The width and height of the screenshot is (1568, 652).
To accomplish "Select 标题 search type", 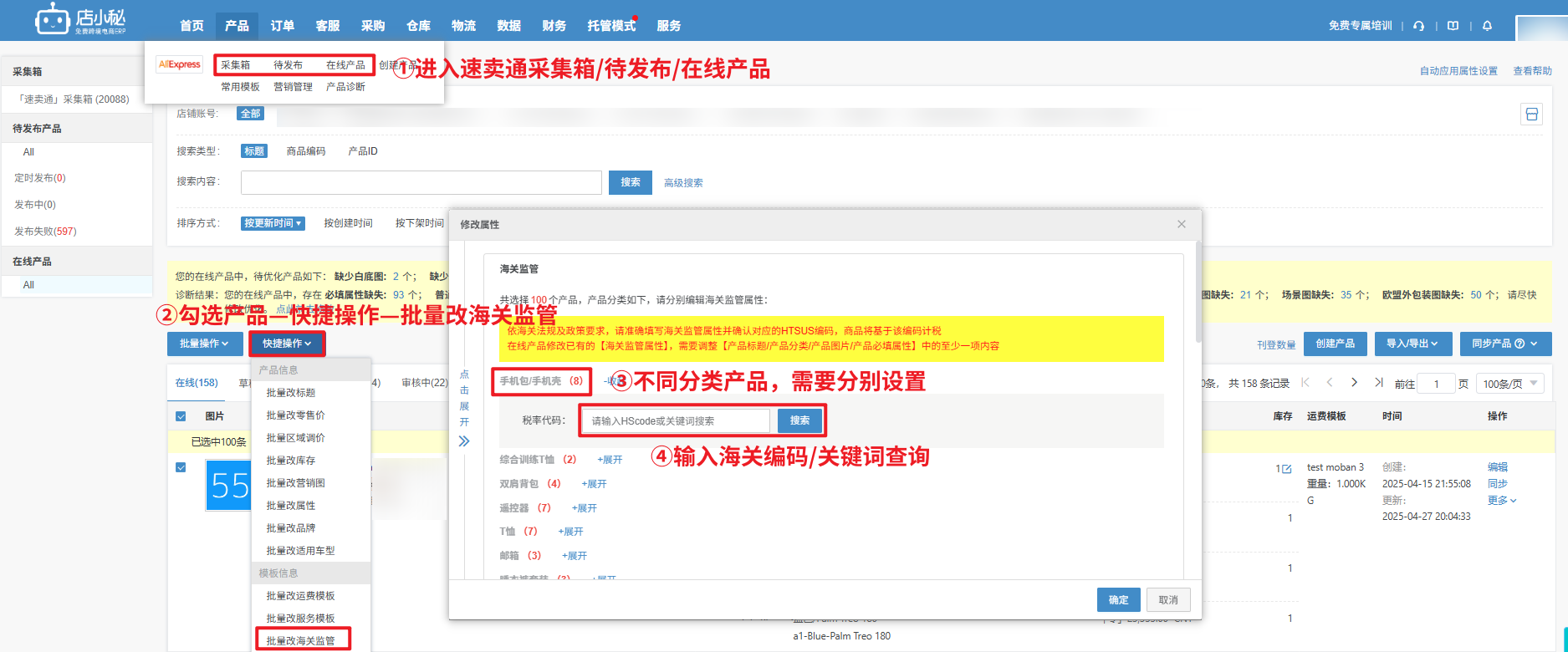I will [x=254, y=151].
